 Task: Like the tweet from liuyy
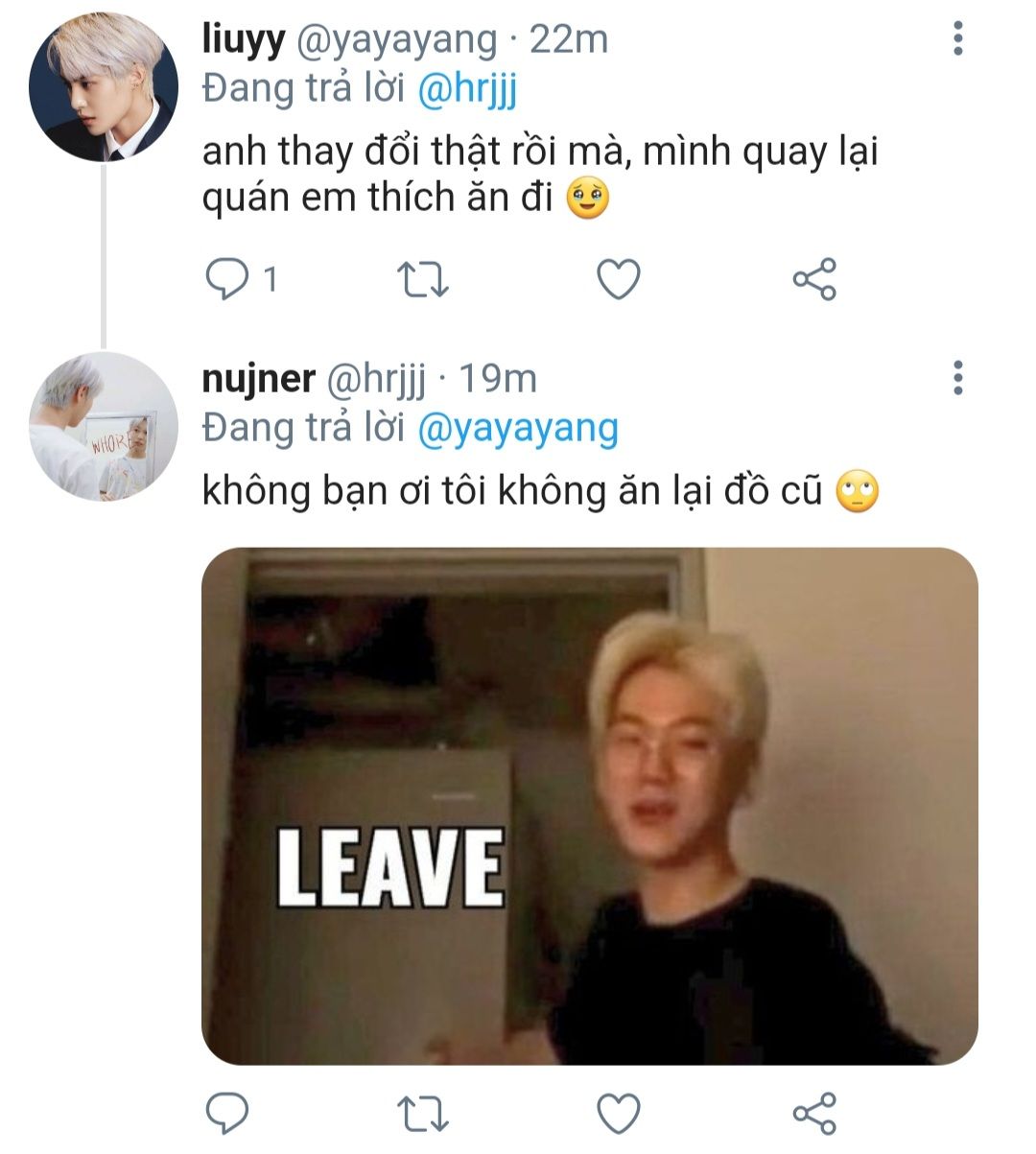coord(618,279)
